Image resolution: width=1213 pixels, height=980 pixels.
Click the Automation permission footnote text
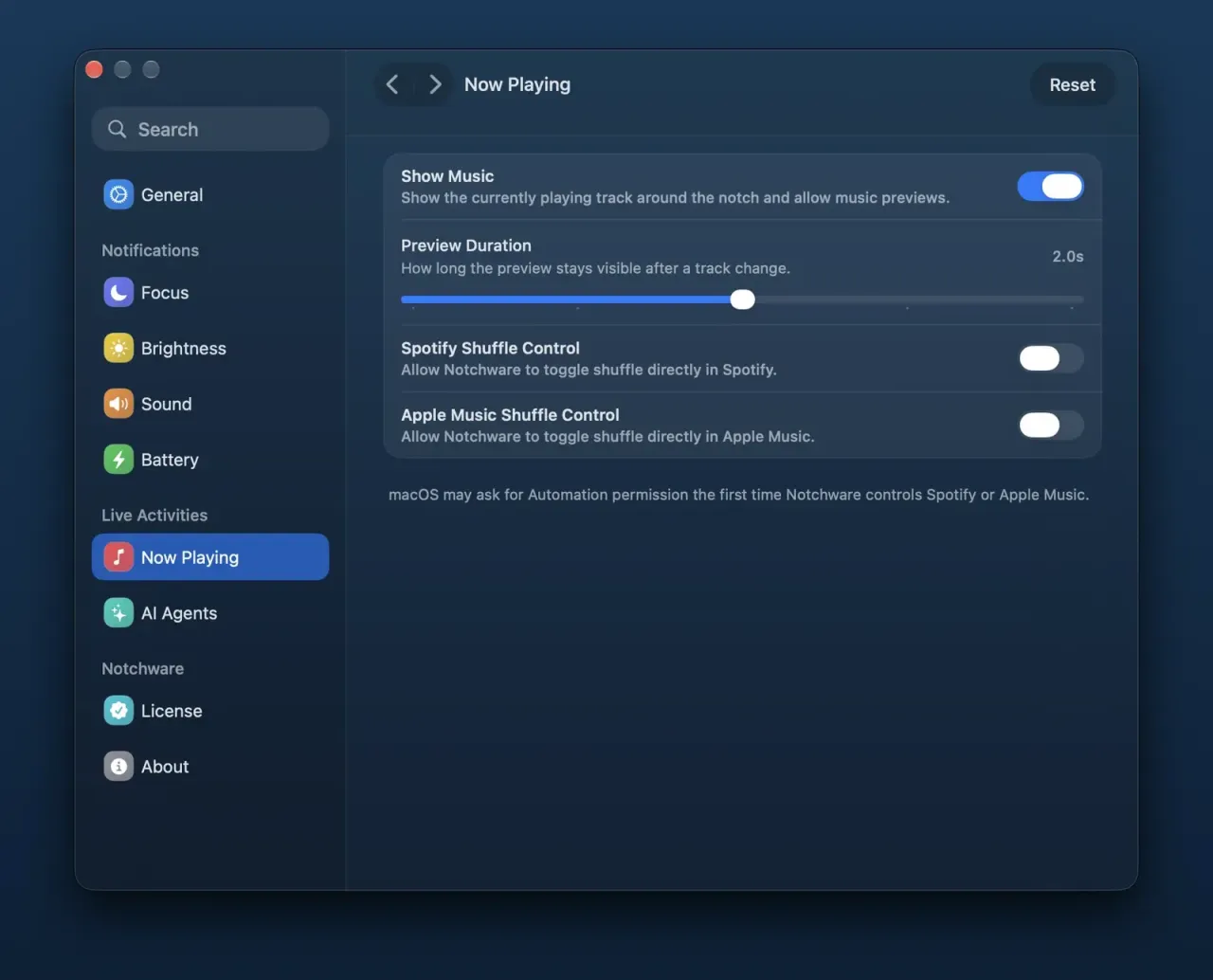738,495
